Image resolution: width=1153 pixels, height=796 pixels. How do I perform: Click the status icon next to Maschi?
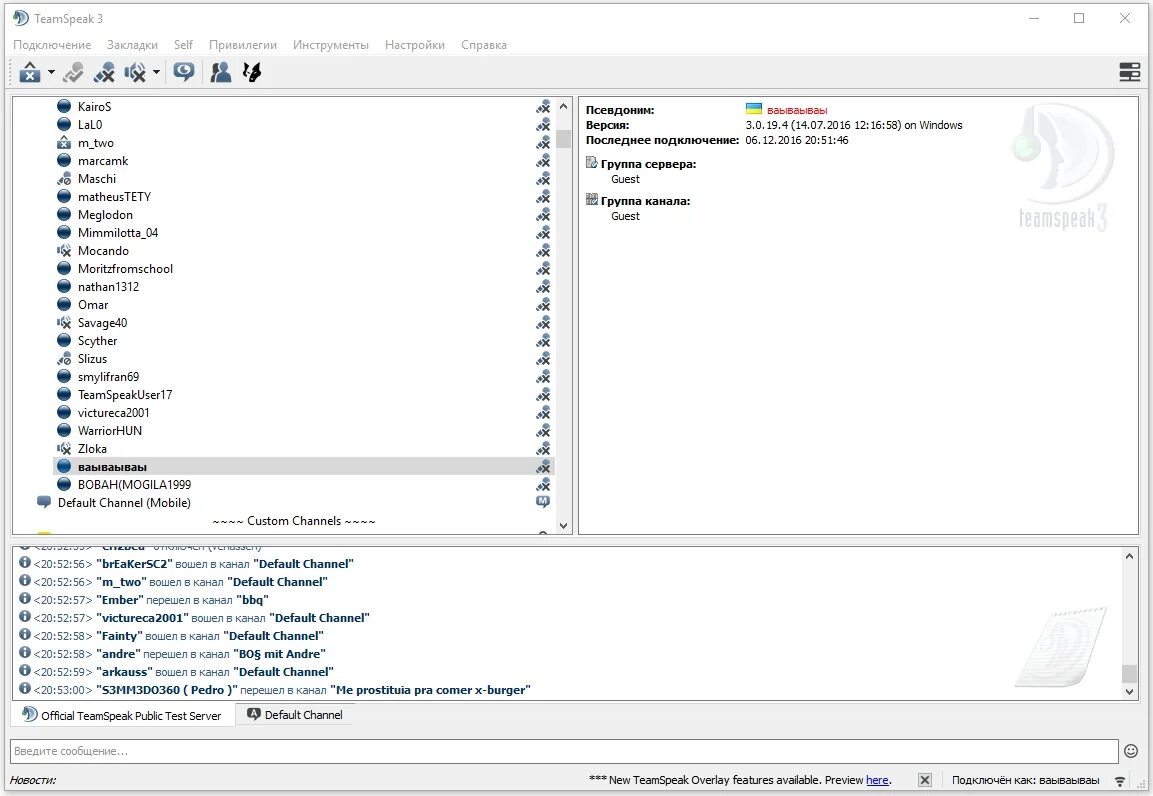point(64,179)
